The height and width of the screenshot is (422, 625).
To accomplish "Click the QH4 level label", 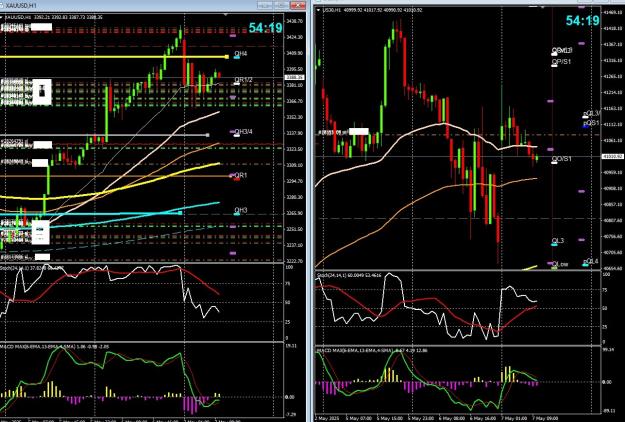I will pyautogui.click(x=241, y=53).
